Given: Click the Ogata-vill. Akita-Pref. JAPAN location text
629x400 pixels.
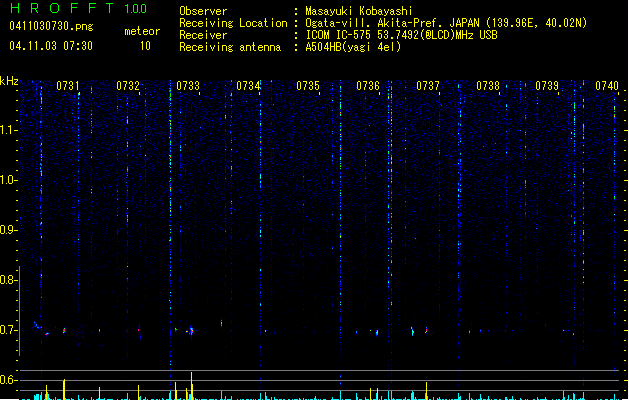Looking at the screenshot, I should [446, 23].
